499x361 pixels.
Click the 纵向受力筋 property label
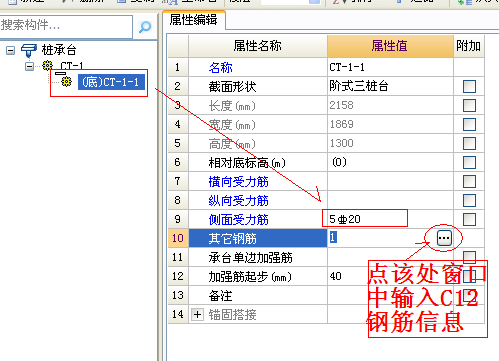pos(239,201)
